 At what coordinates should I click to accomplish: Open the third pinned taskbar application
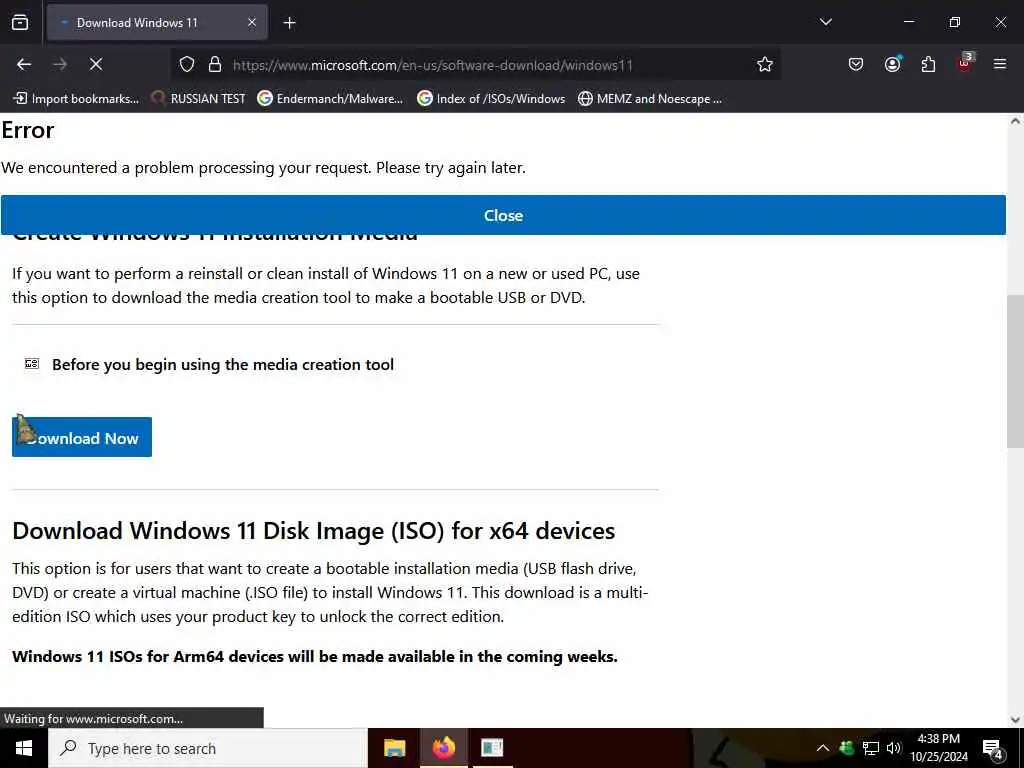[x=492, y=748]
